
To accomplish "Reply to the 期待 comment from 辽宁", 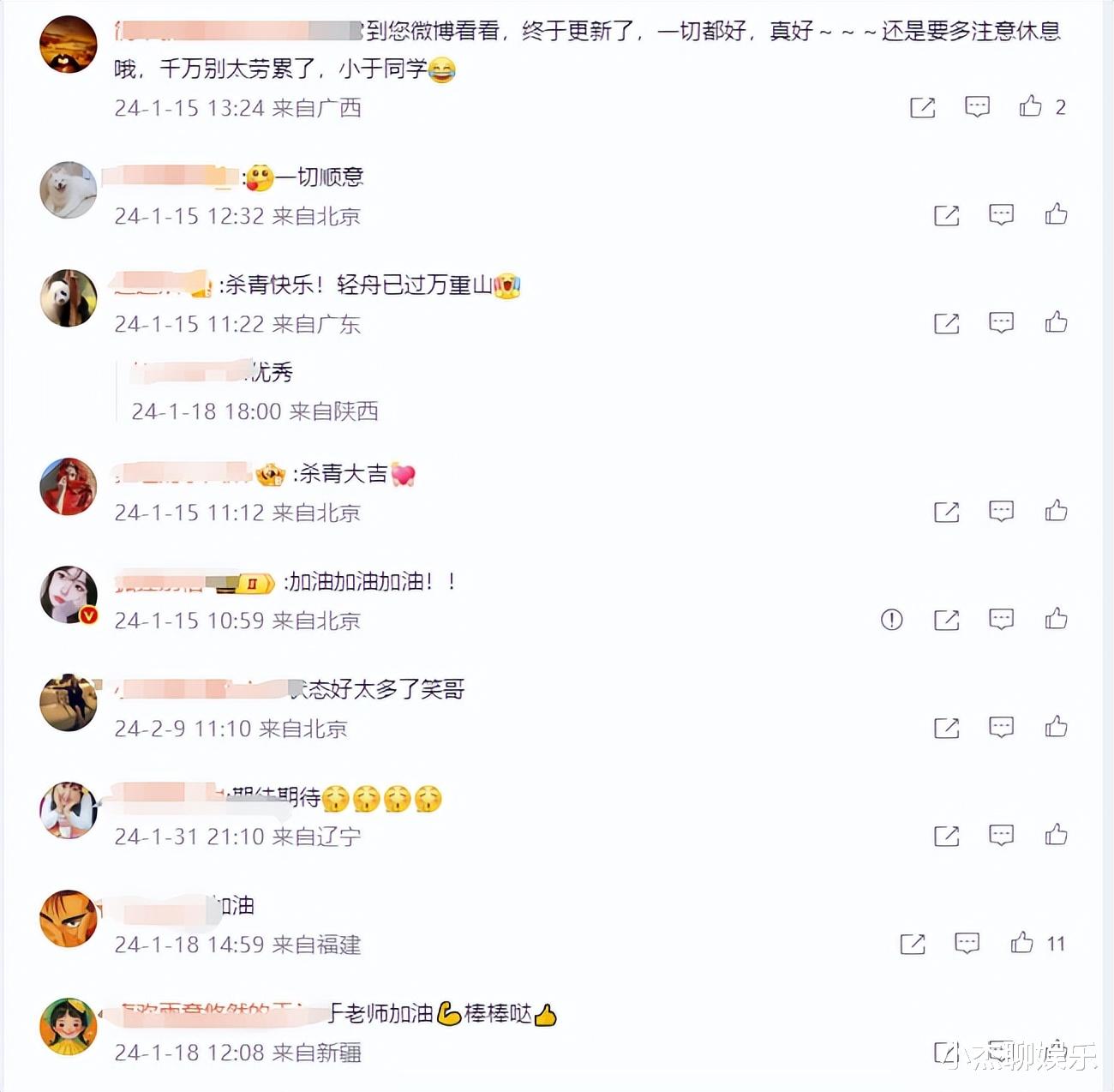I will 1001,835.
